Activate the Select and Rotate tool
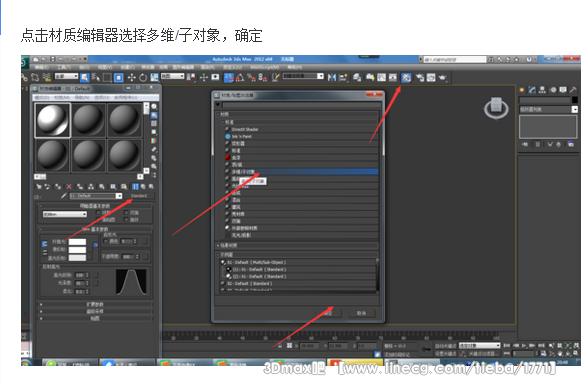Image resolution: width=585 pixels, height=385 pixels. point(143,77)
